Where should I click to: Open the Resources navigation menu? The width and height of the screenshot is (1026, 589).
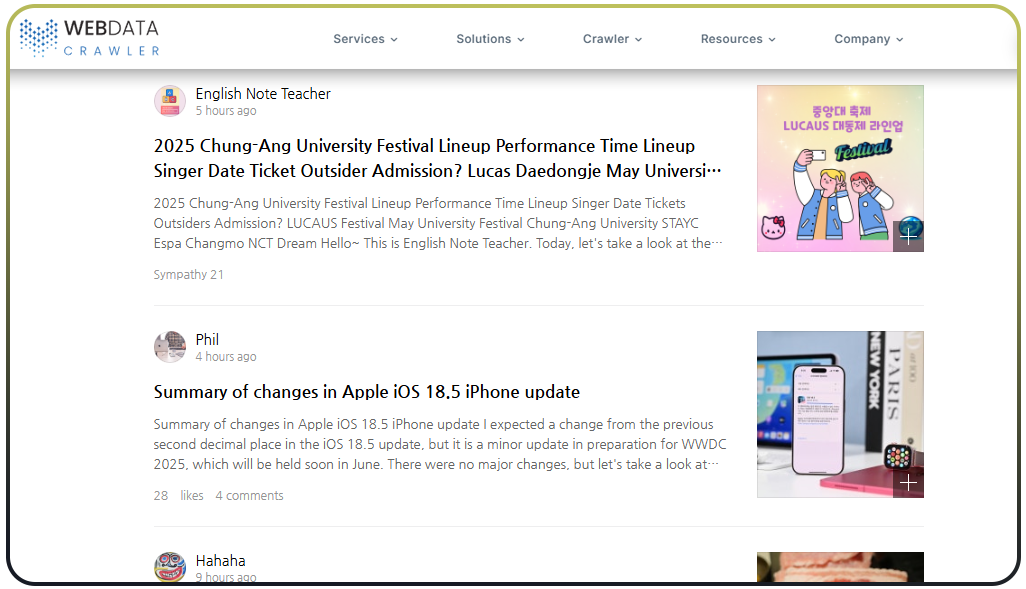(x=738, y=39)
